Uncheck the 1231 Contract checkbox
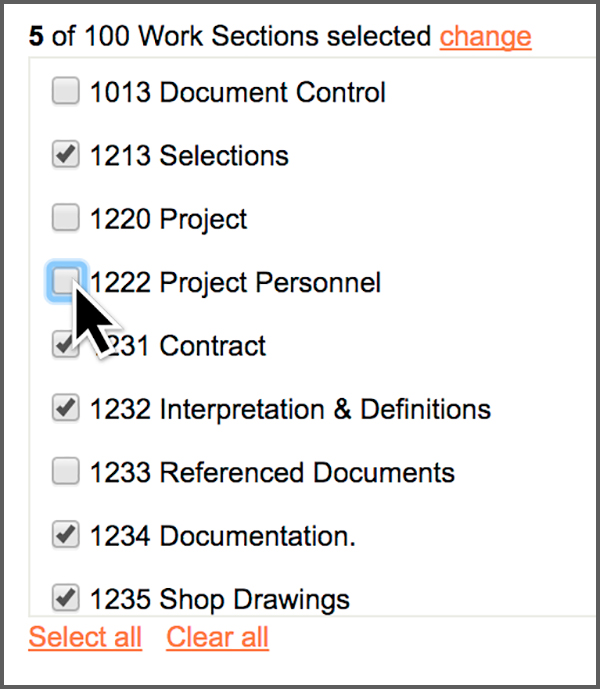 tap(62, 345)
